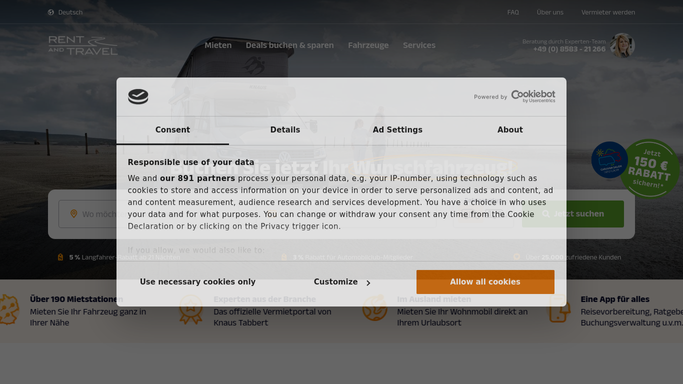Click the Cookiebot checkmark logo icon
The image size is (683, 384).
[138, 96]
